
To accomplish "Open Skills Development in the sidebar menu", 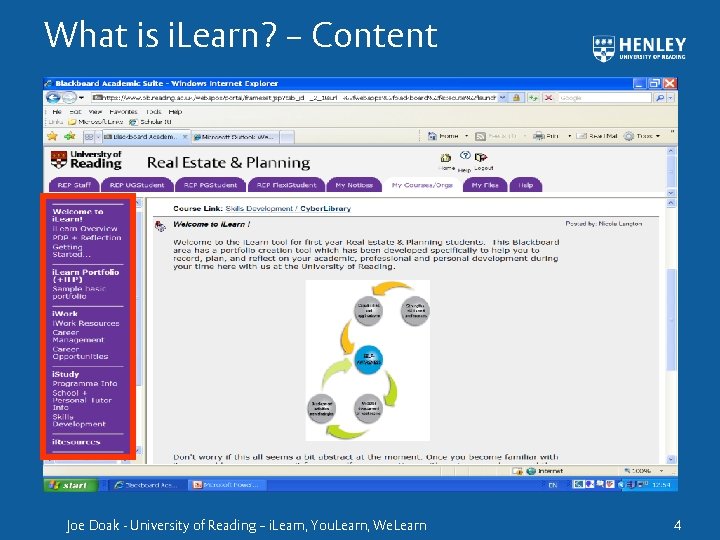I will click(79, 420).
